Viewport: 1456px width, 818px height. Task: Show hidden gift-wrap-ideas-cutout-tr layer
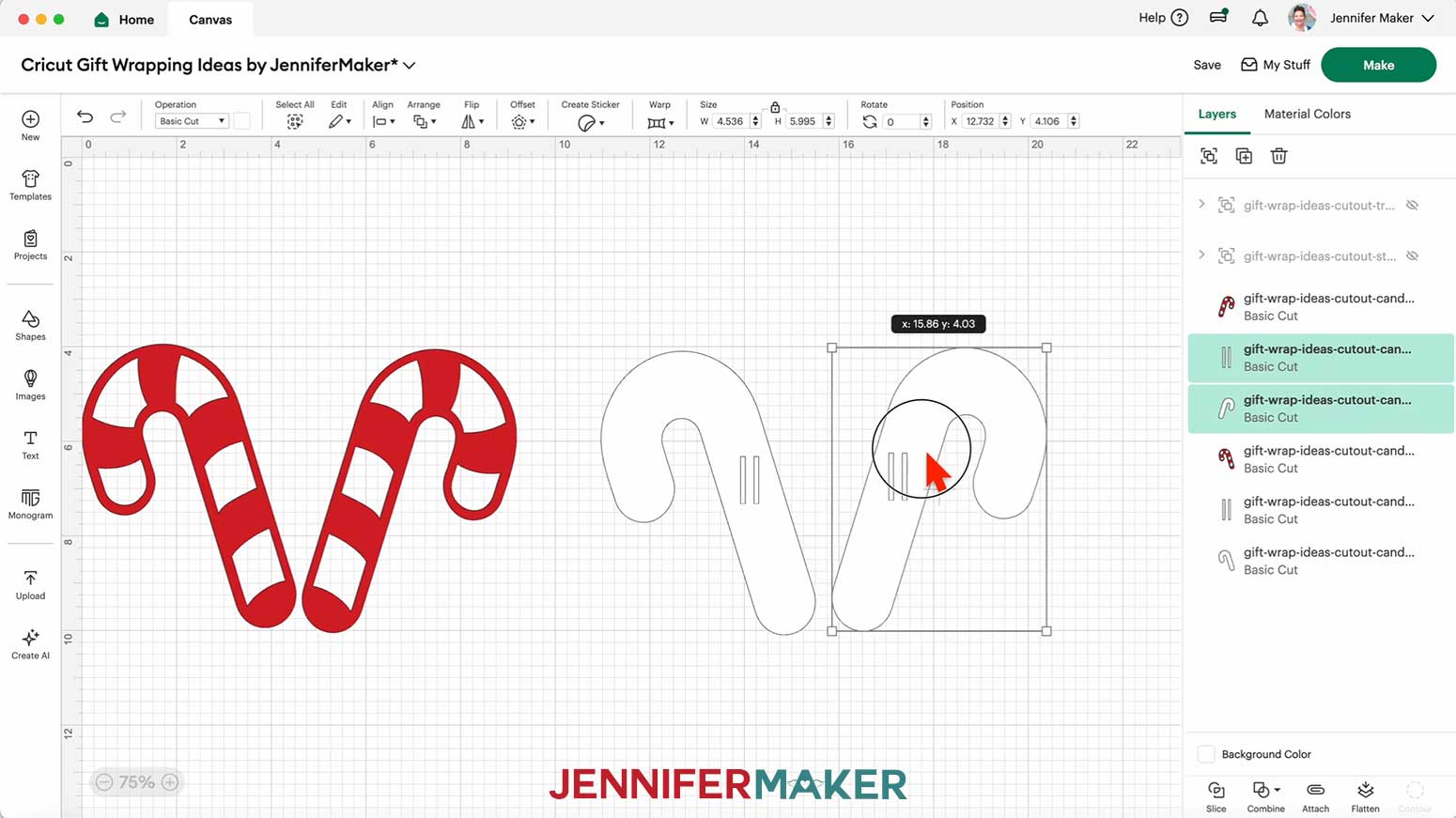(1412, 205)
